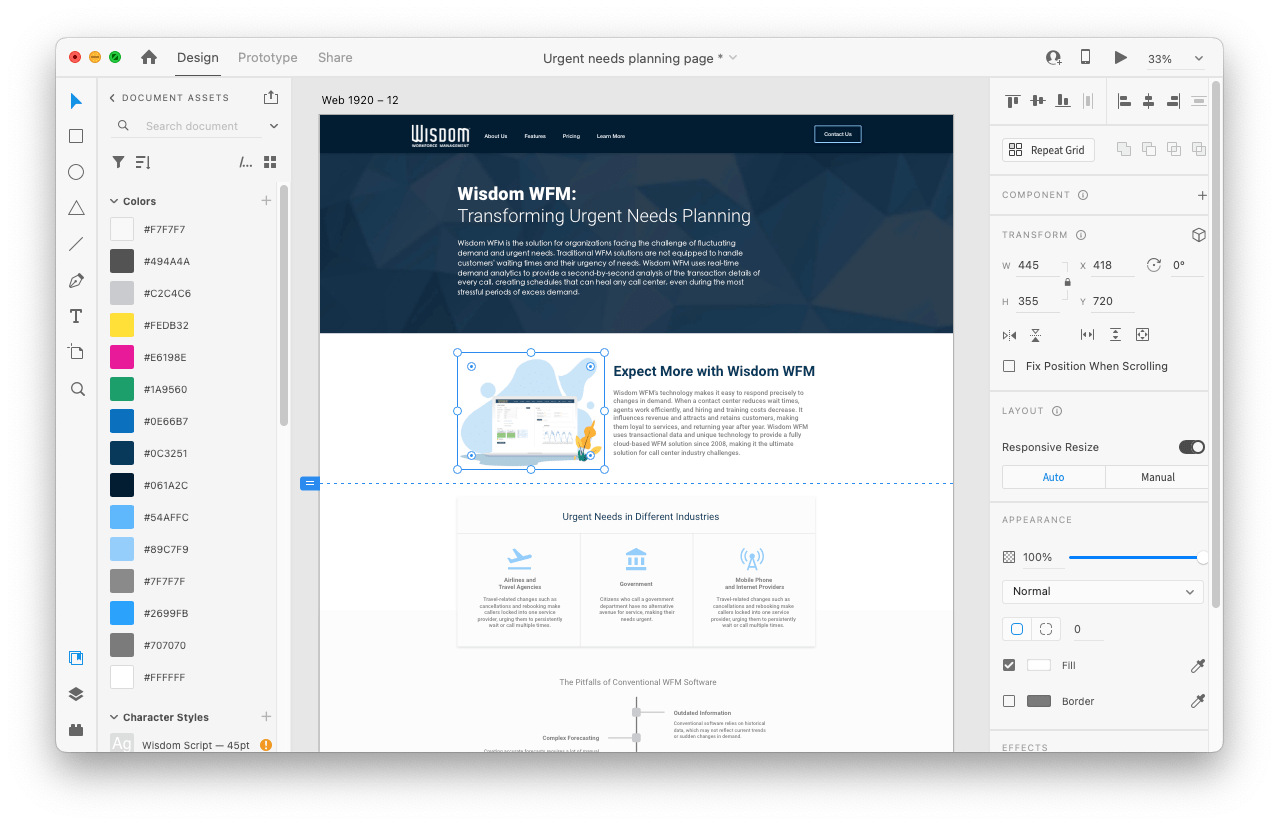Uncheck the Fill checkbox

(1009, 665)
